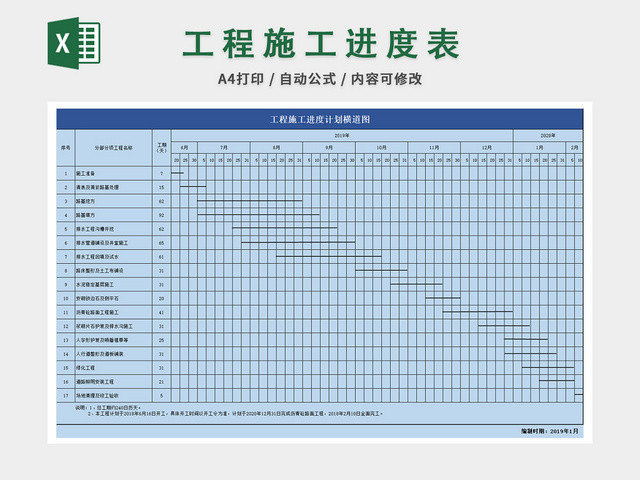Viewport: 640px width, 480px height.
Task: Click the 分部分项工程名称 column header
Action: point(113,148)
